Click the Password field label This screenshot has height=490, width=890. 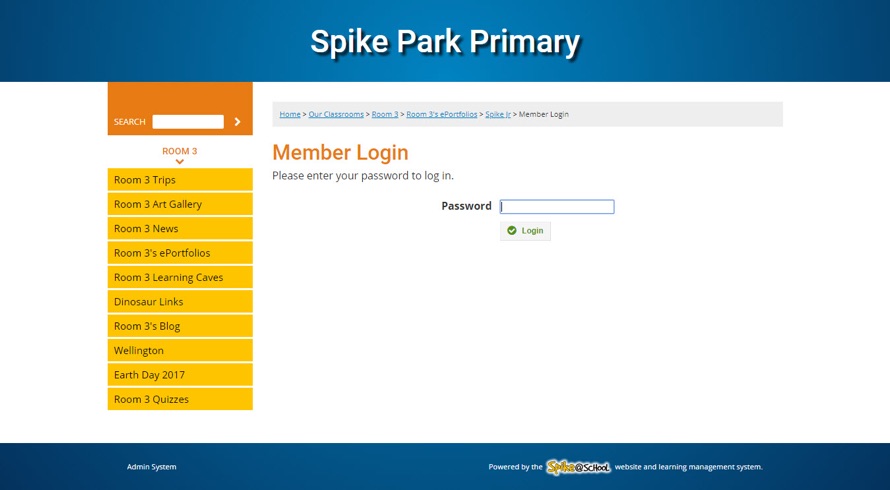[x=467, y=206]
